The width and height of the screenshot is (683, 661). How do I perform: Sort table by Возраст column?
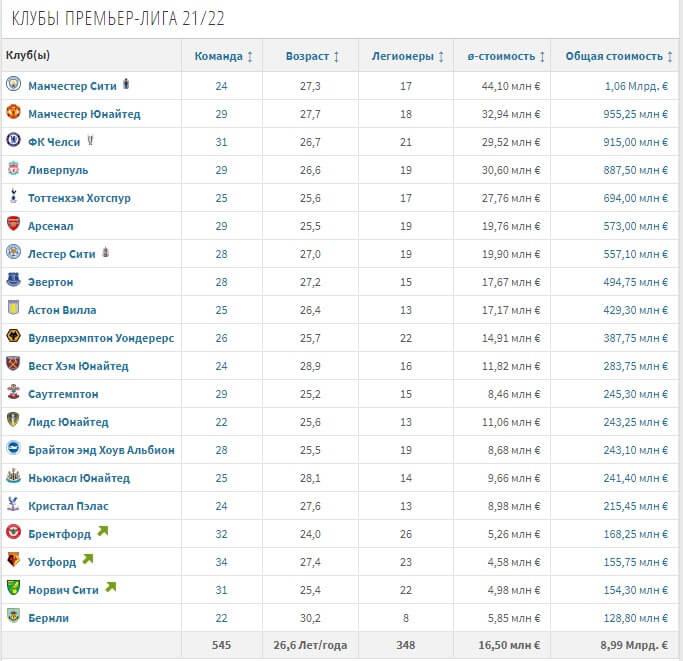(312, 56)
